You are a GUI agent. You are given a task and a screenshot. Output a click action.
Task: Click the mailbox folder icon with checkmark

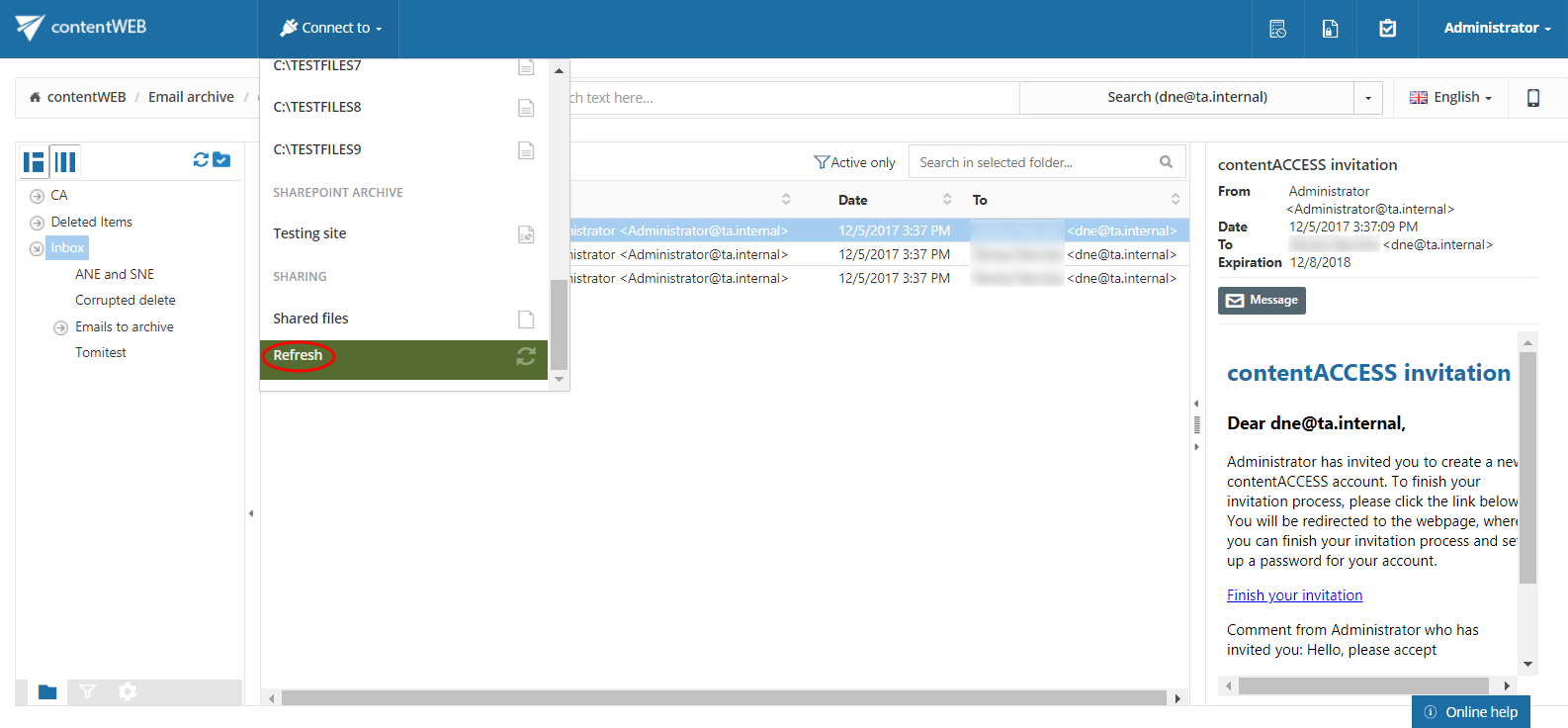[221, 159]
